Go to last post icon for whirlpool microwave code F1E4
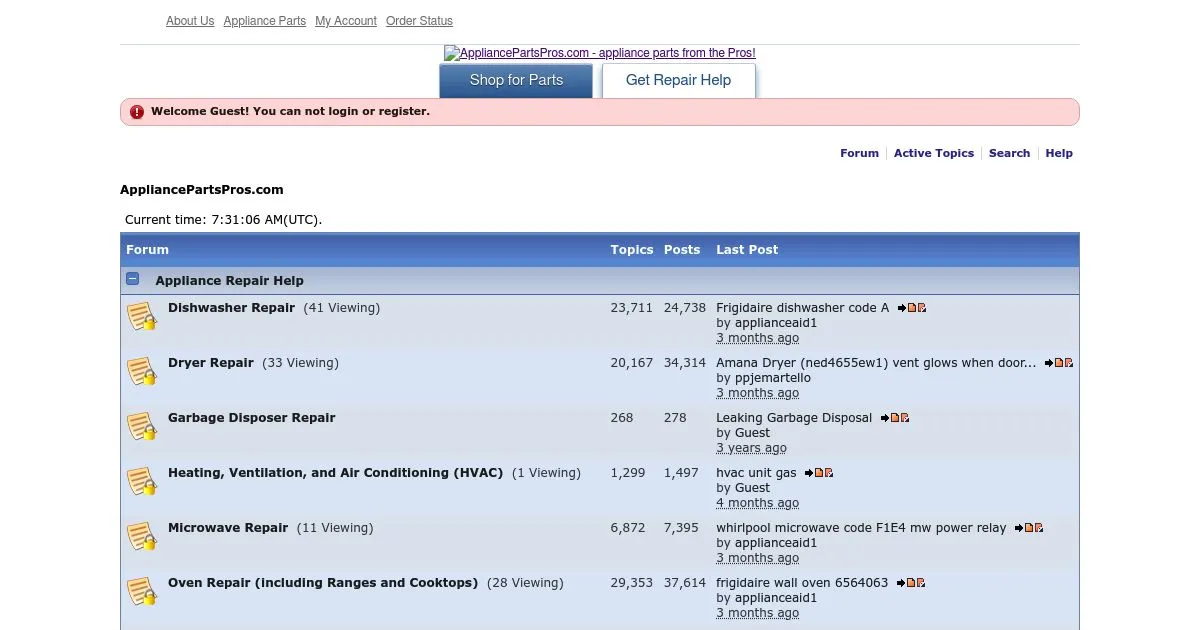1200x630 pixels. pos(1024,528)
